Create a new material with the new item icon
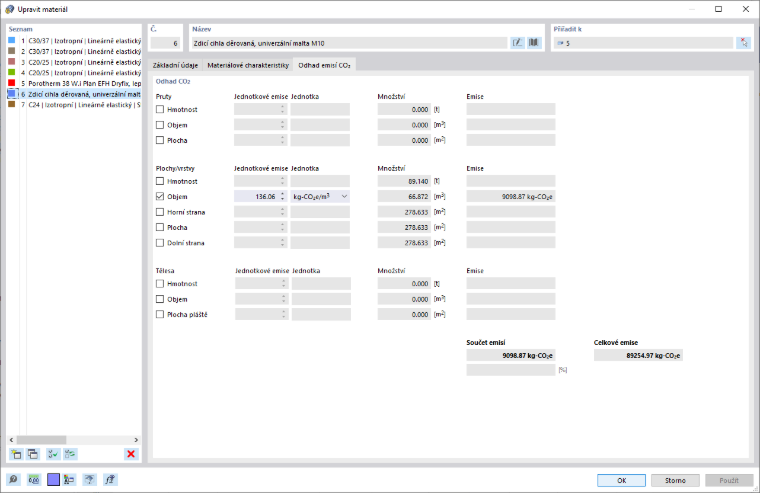This screenshot has height=493, width=760. click(x=16, y=454)
